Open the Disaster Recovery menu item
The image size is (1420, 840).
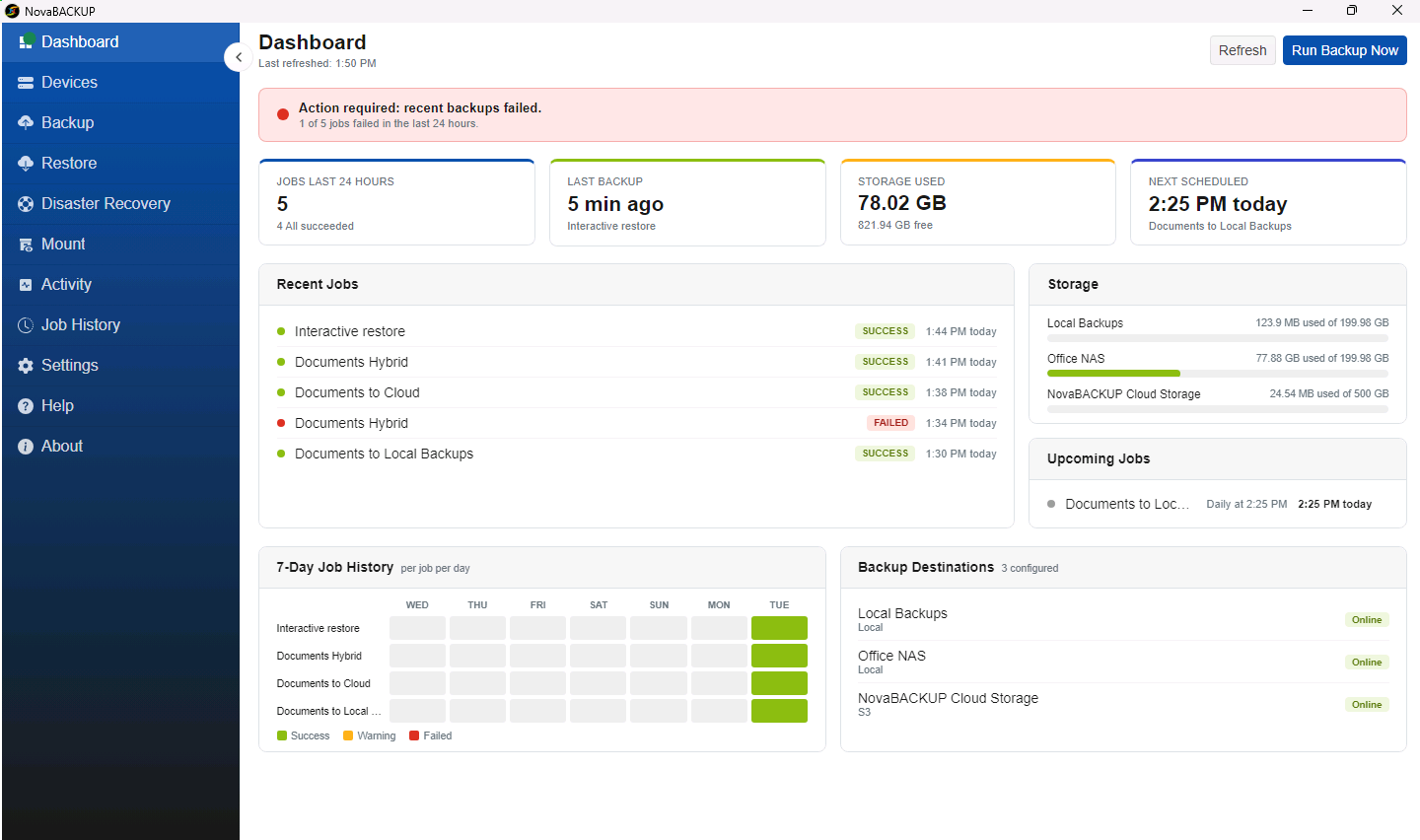pos(120,204)
